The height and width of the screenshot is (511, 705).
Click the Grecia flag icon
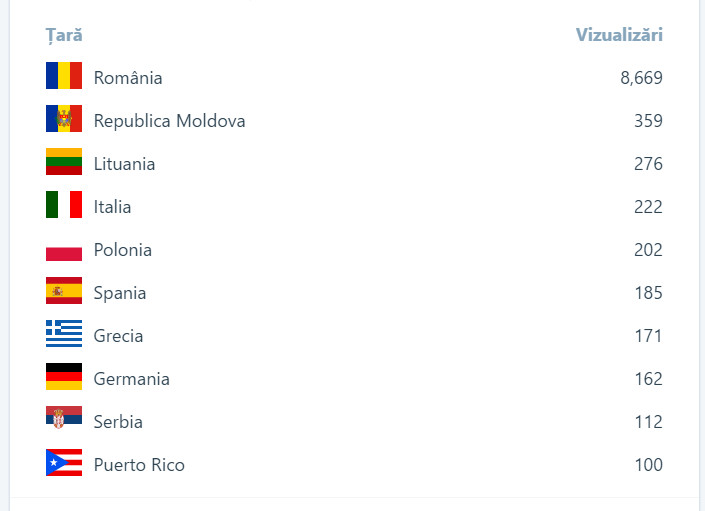click(x=64, y=335)
